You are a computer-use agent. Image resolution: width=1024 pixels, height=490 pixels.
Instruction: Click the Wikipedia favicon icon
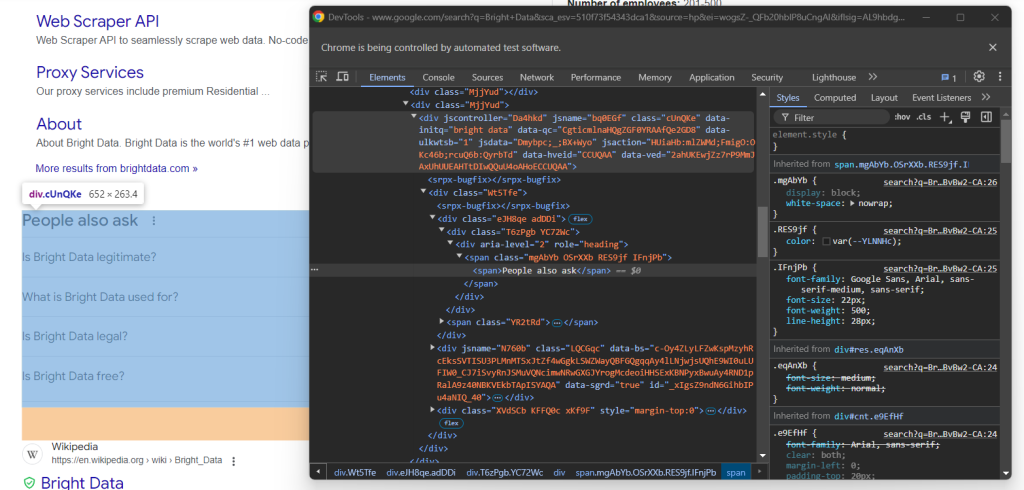click(x=33, y=453)
